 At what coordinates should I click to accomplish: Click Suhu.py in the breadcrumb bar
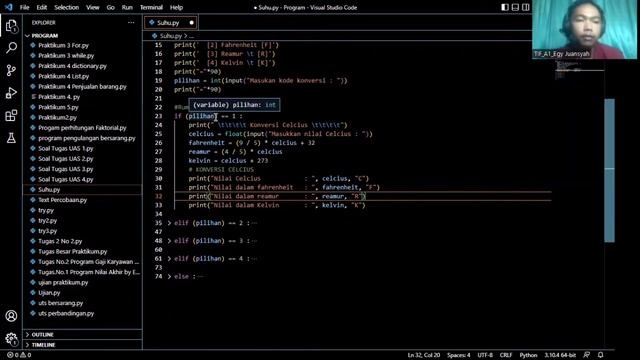(x=171, y=36)
